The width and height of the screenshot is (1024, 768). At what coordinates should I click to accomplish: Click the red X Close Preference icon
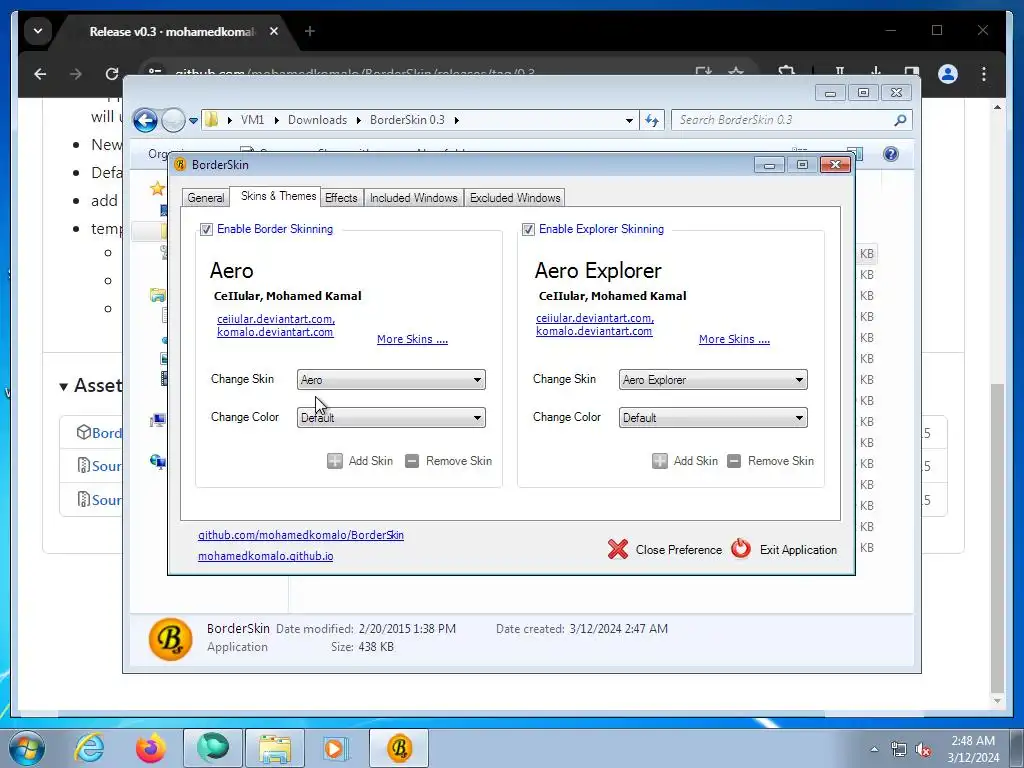pos(618,549)
